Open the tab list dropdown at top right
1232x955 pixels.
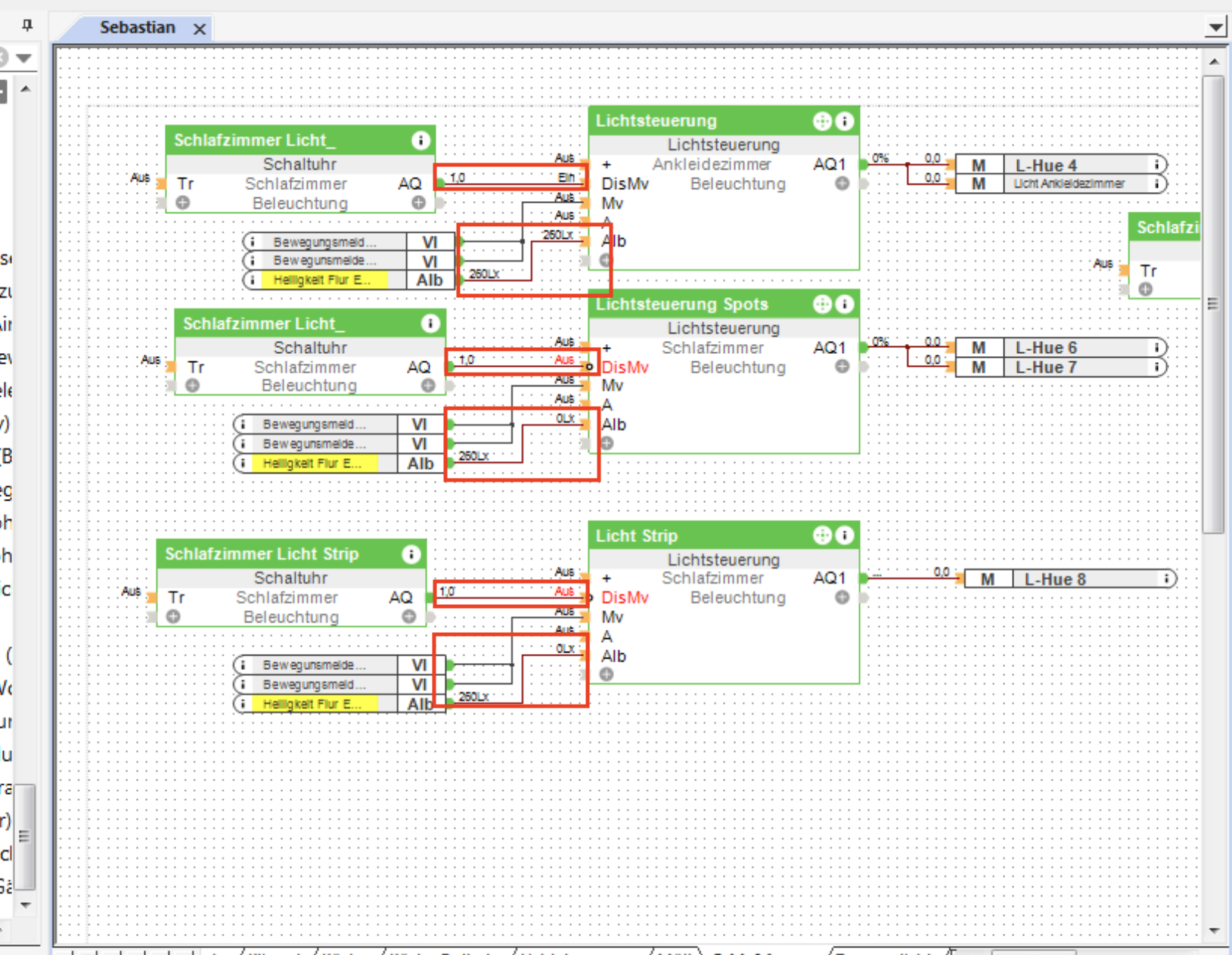click(1215, 28)
